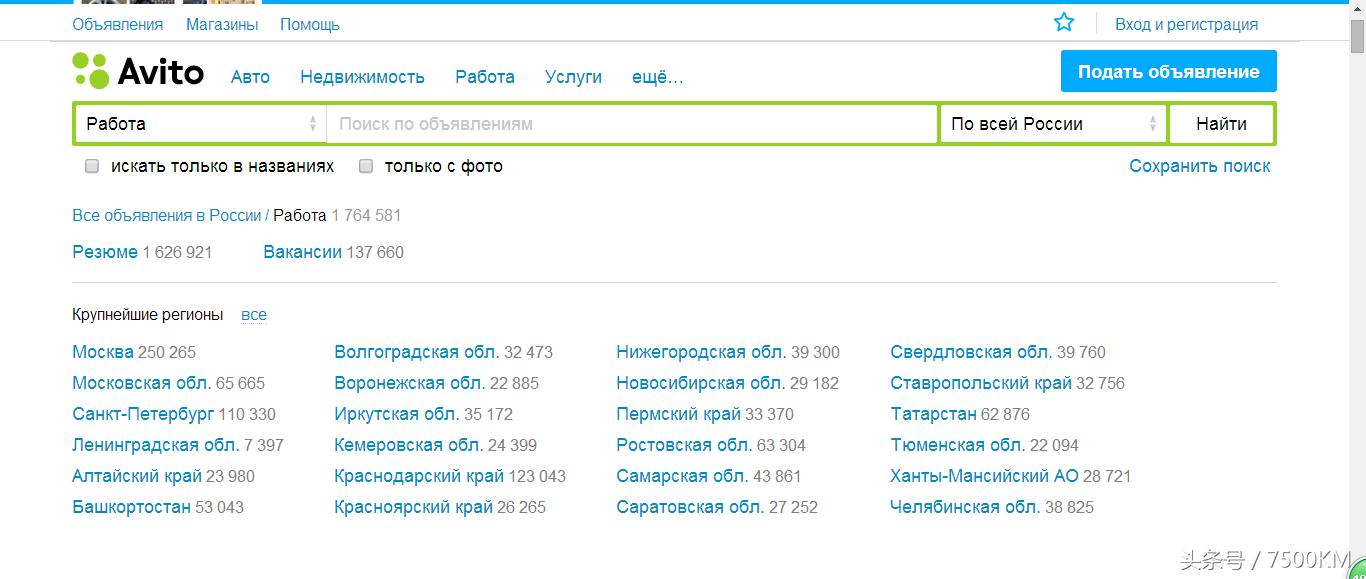Go to Магазины in top bar

[222, 24]
